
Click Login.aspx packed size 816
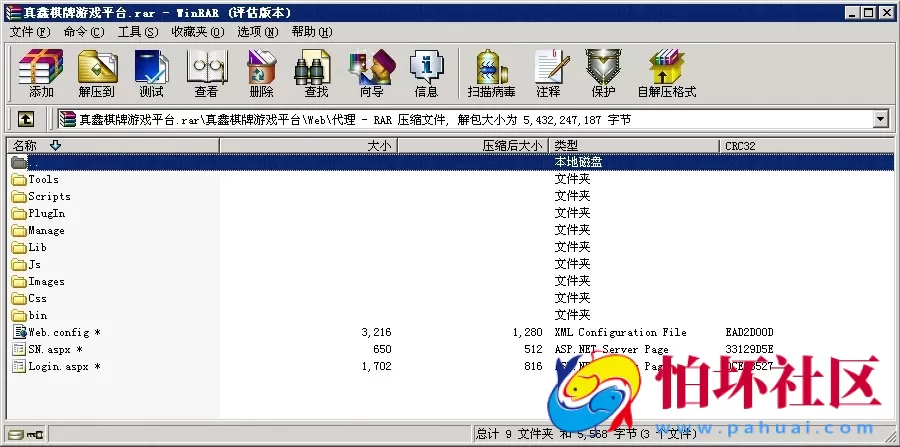click(x=533, y=366)
